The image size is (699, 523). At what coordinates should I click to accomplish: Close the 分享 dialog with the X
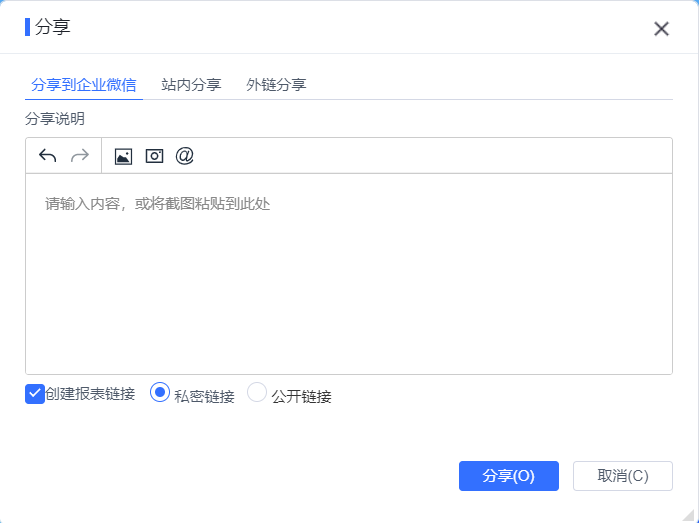(x=662, y=29)
